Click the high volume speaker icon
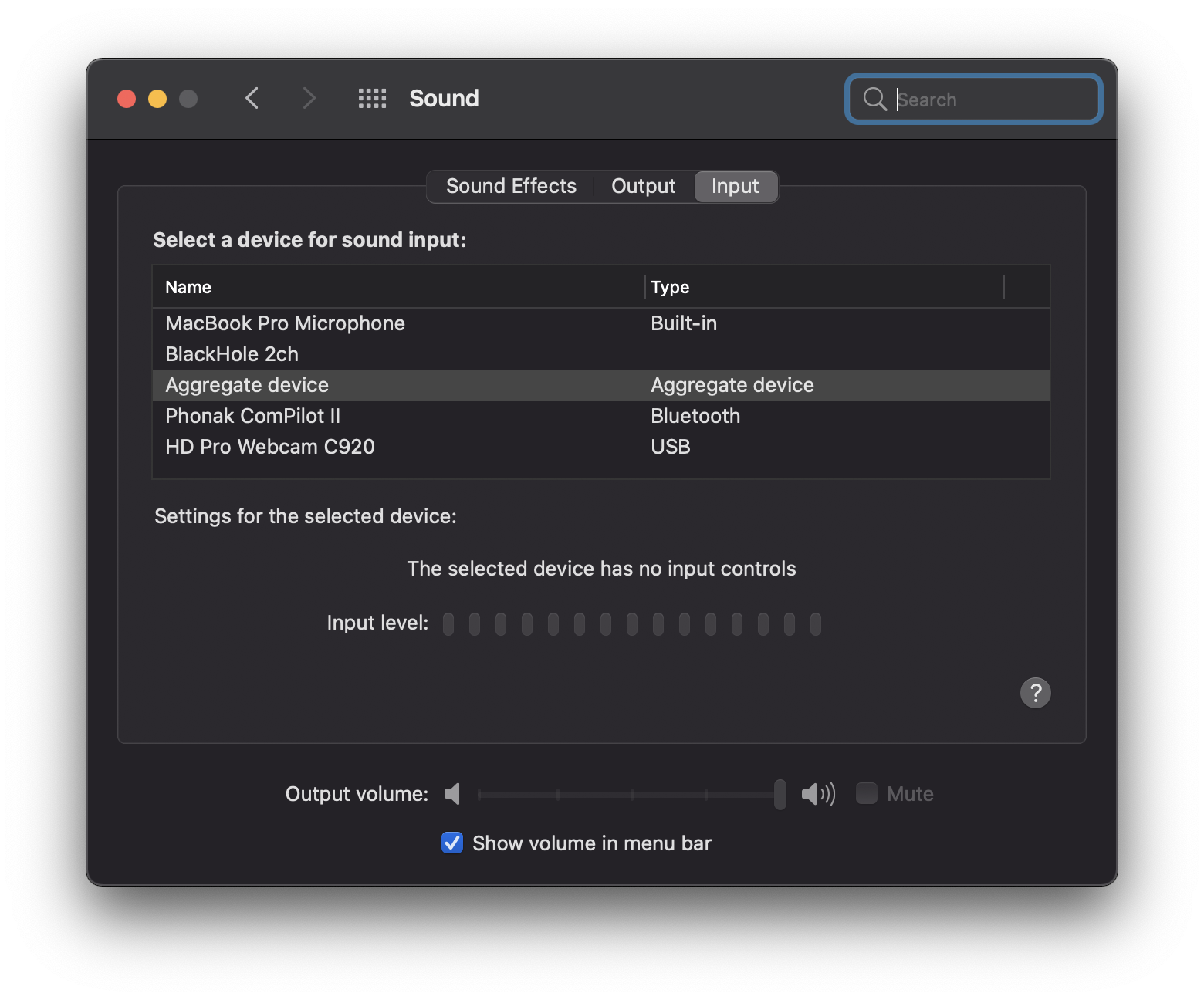The width and height of the screenshot is (1204, 1000). click(818, 793)
